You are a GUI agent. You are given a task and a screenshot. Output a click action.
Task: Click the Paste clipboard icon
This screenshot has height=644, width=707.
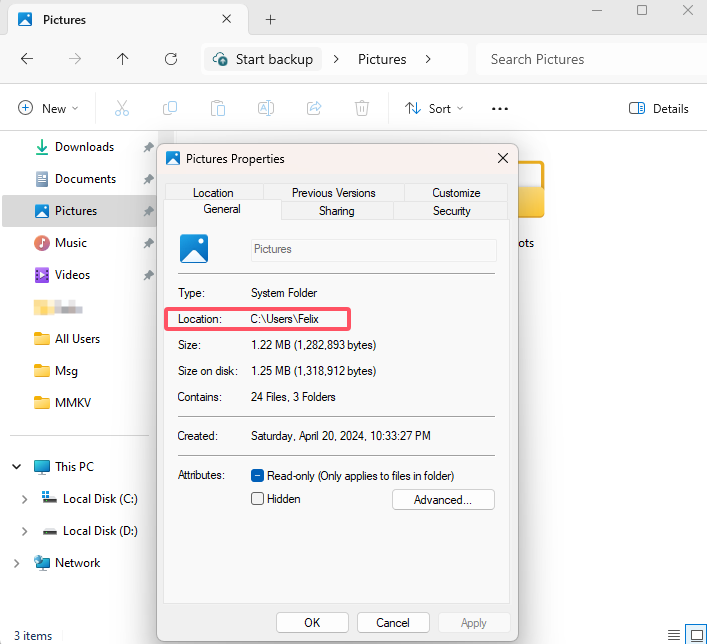tap(218, 108)
